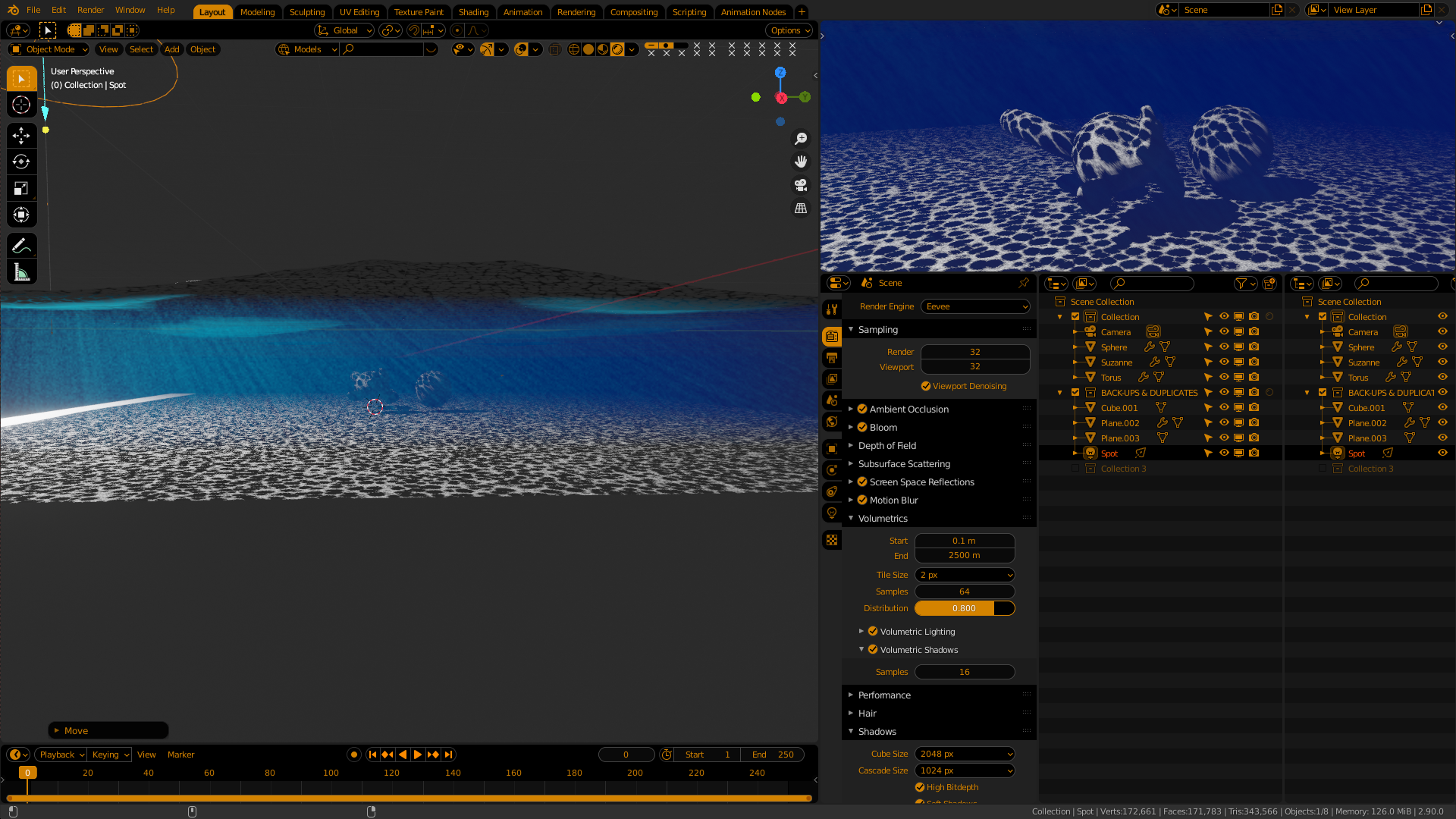Open the Keying popover in the timeline
This screenshot has width=1456, height=819.
tap(110, 755)
